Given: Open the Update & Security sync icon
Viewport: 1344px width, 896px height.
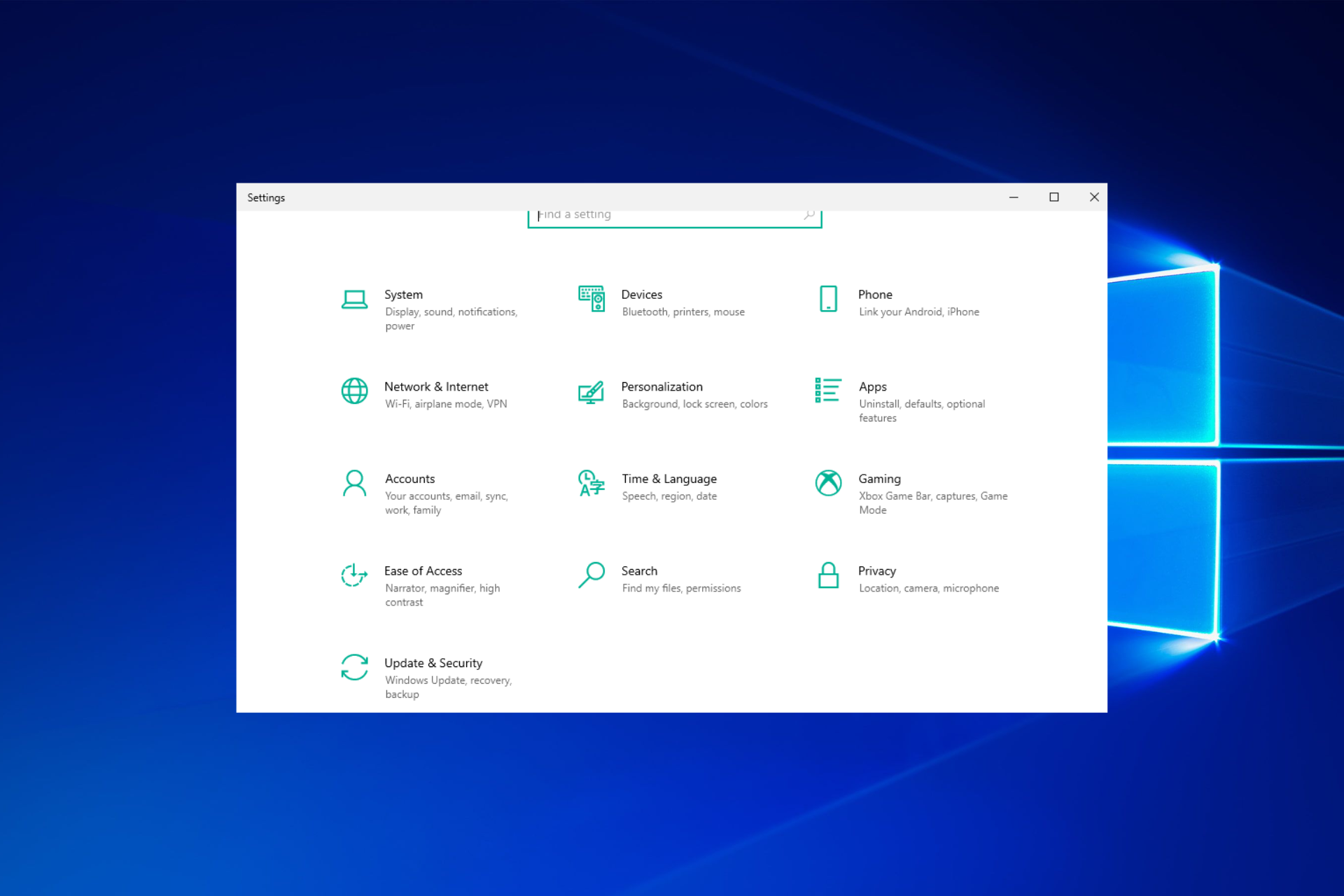Looking at the screenshot, I should click(x=354, y=667).
